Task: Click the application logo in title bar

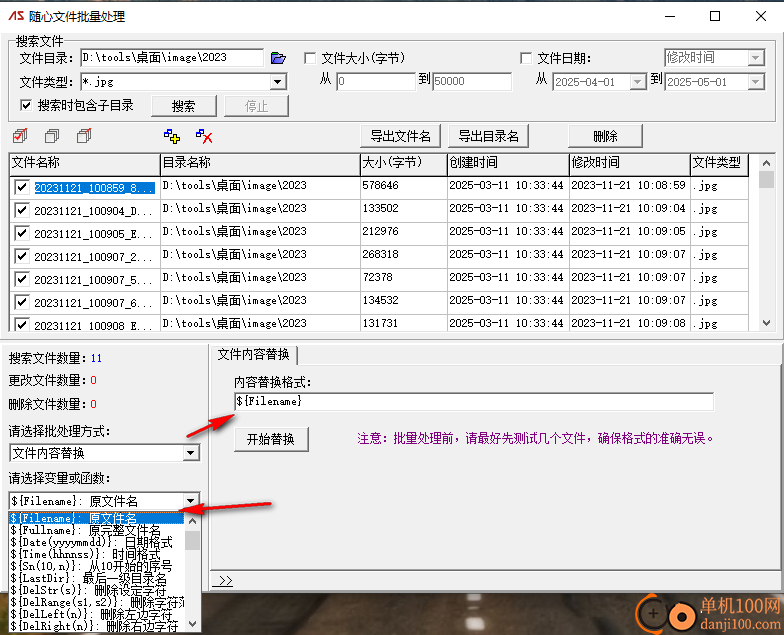Action: [16, 16]
